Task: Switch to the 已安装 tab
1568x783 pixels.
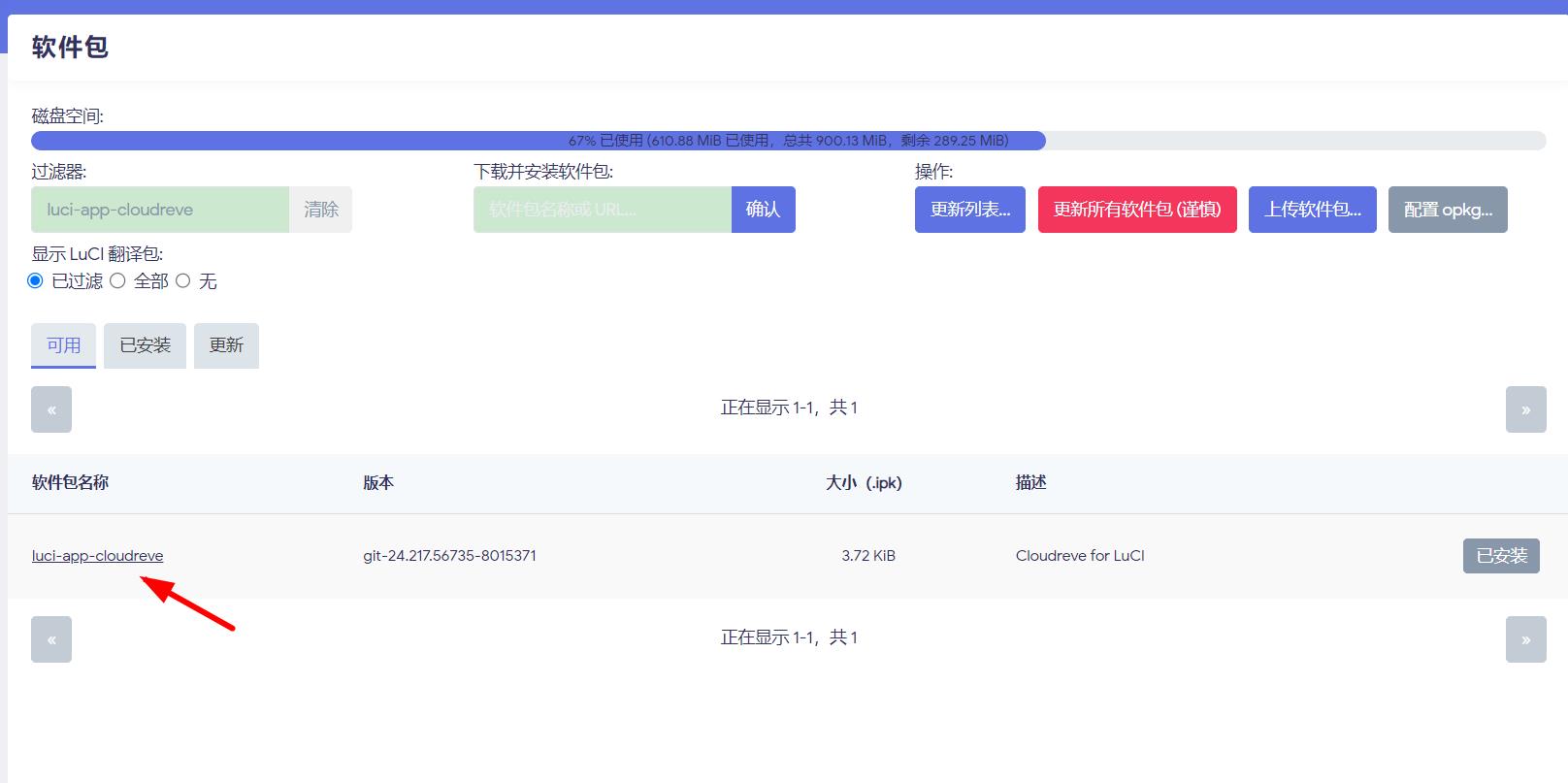Action: [145, 345]
